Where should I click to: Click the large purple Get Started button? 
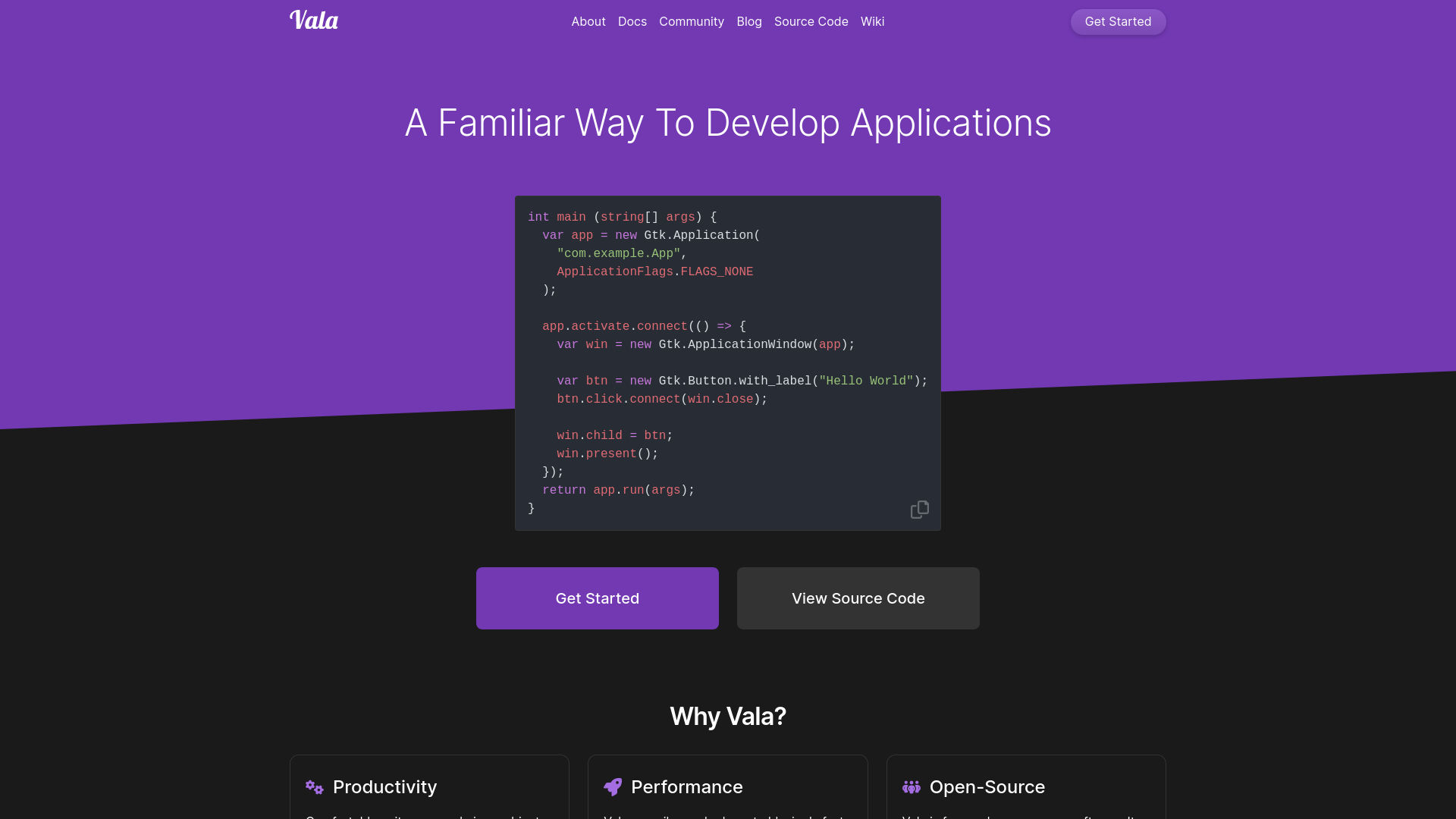[x=598, y=598]
